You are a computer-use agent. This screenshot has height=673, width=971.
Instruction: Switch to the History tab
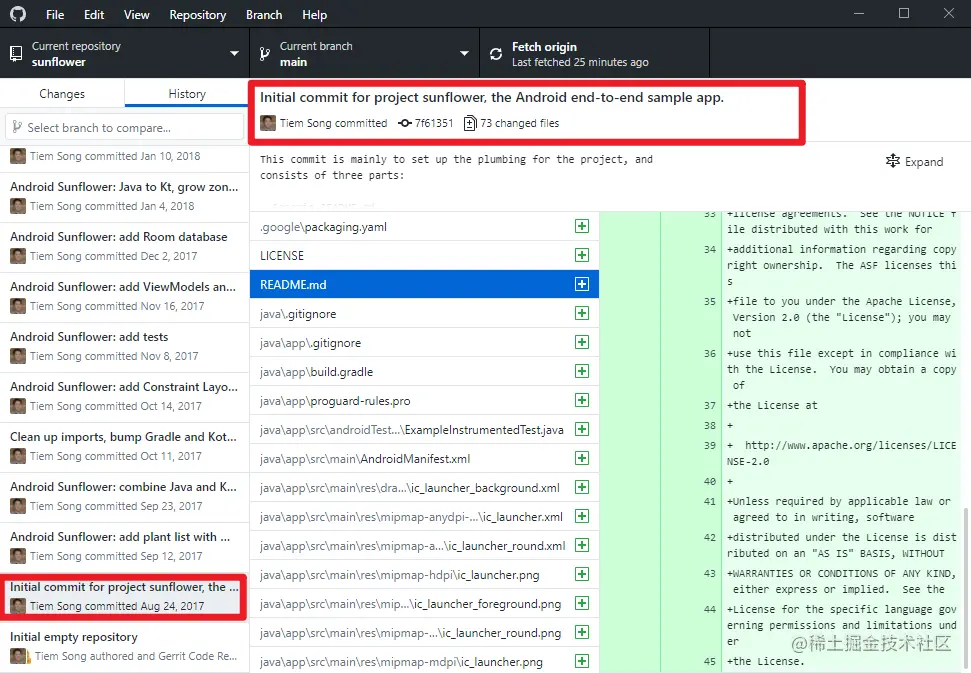[186, 93]
